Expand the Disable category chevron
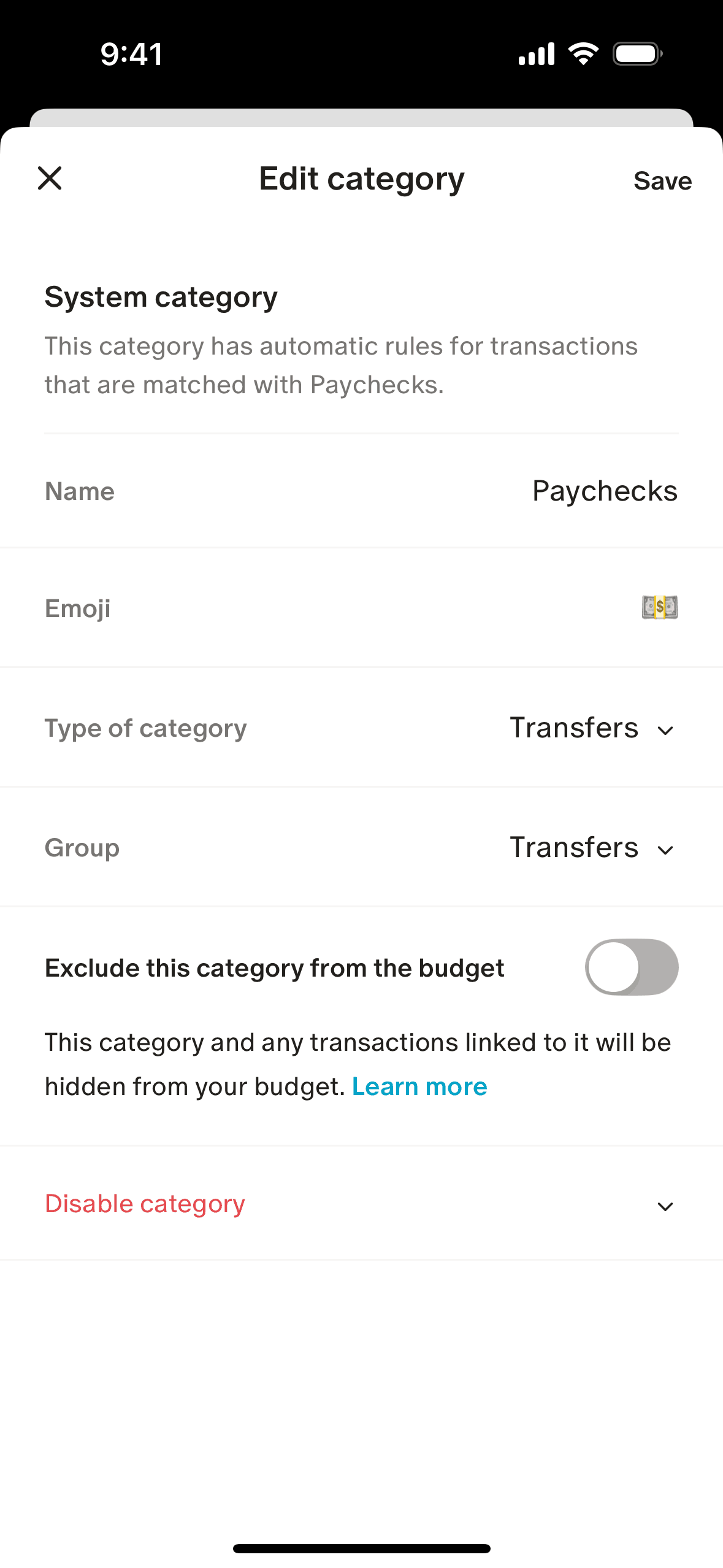 click(x=665, y=1207)
